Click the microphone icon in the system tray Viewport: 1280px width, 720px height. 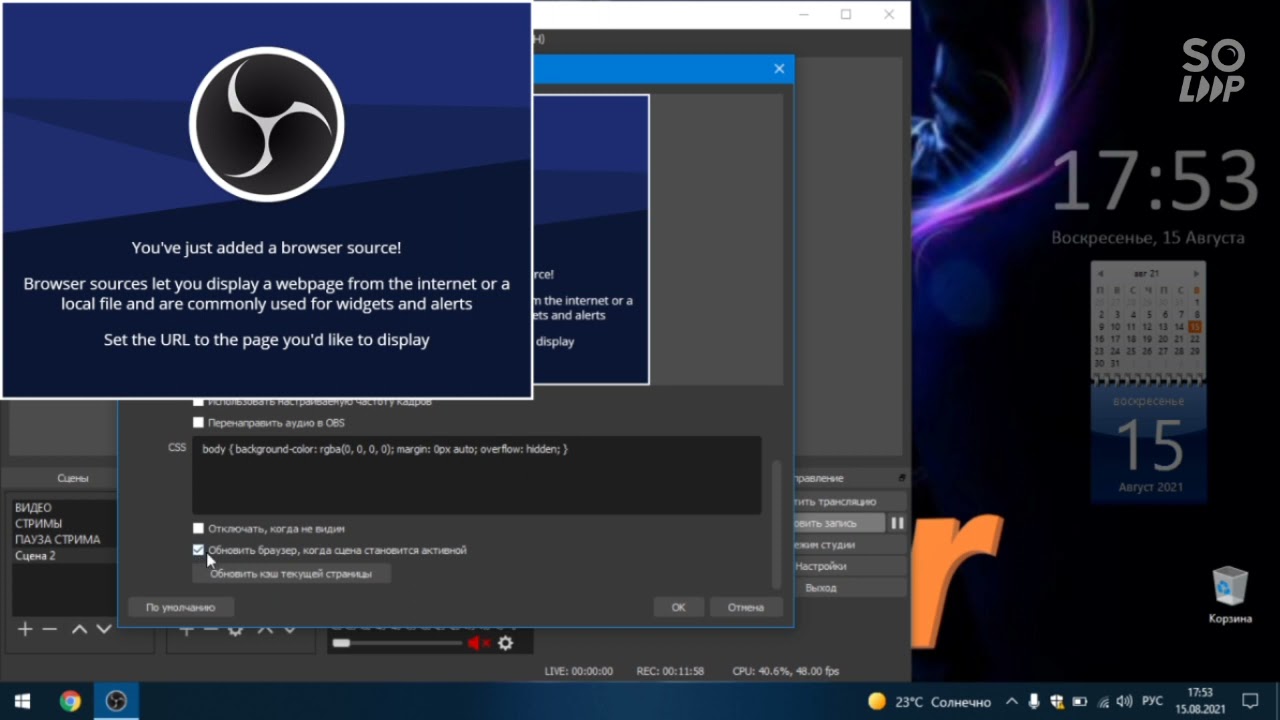(x=1034, y=702)
